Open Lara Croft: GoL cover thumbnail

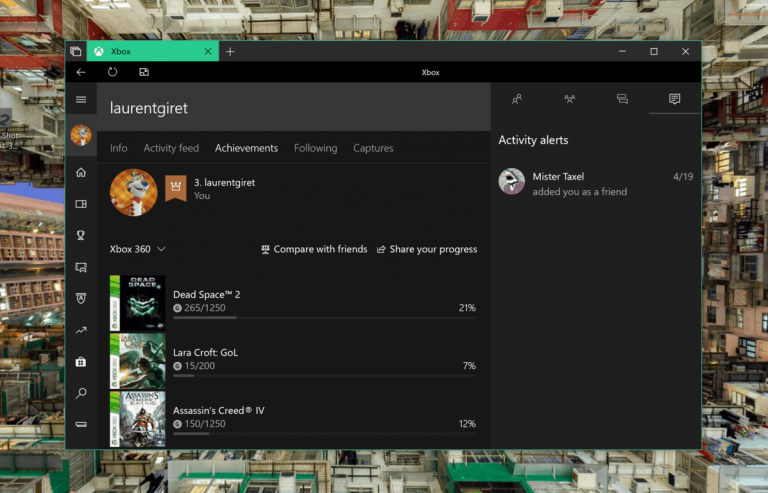click(x=137, y=361)
